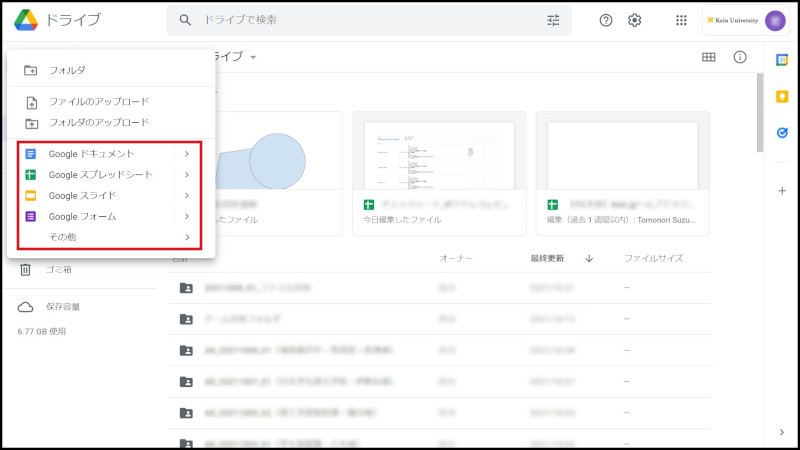Open Google Keep in side panel
800x450 pixels.
[x=782, y=96]
